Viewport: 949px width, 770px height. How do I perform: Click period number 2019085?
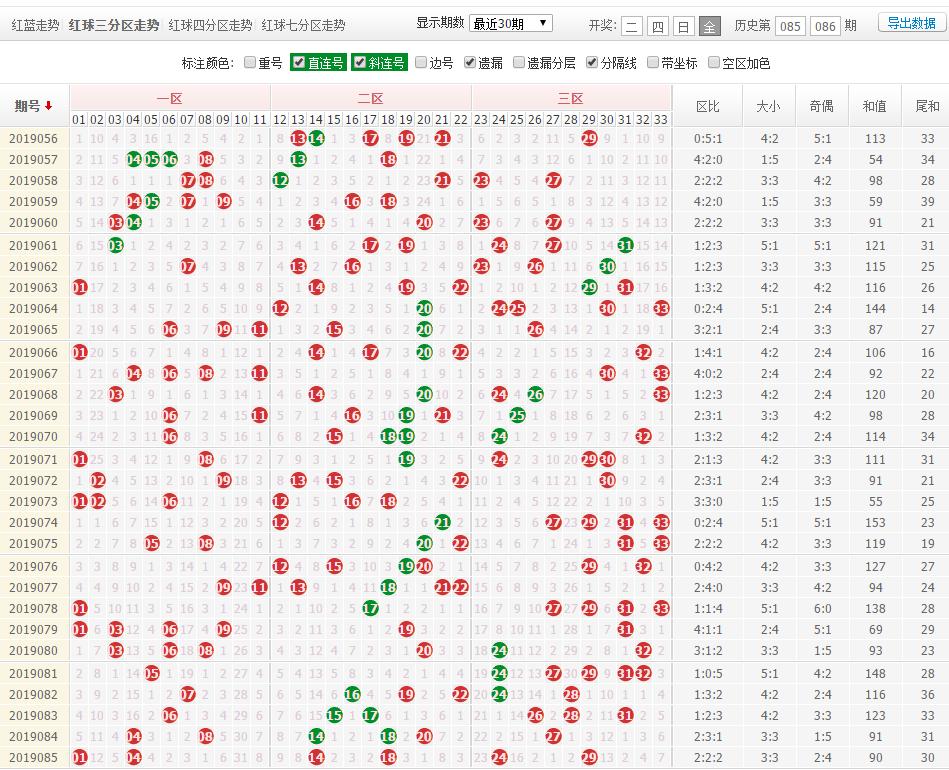coord(33,757)
